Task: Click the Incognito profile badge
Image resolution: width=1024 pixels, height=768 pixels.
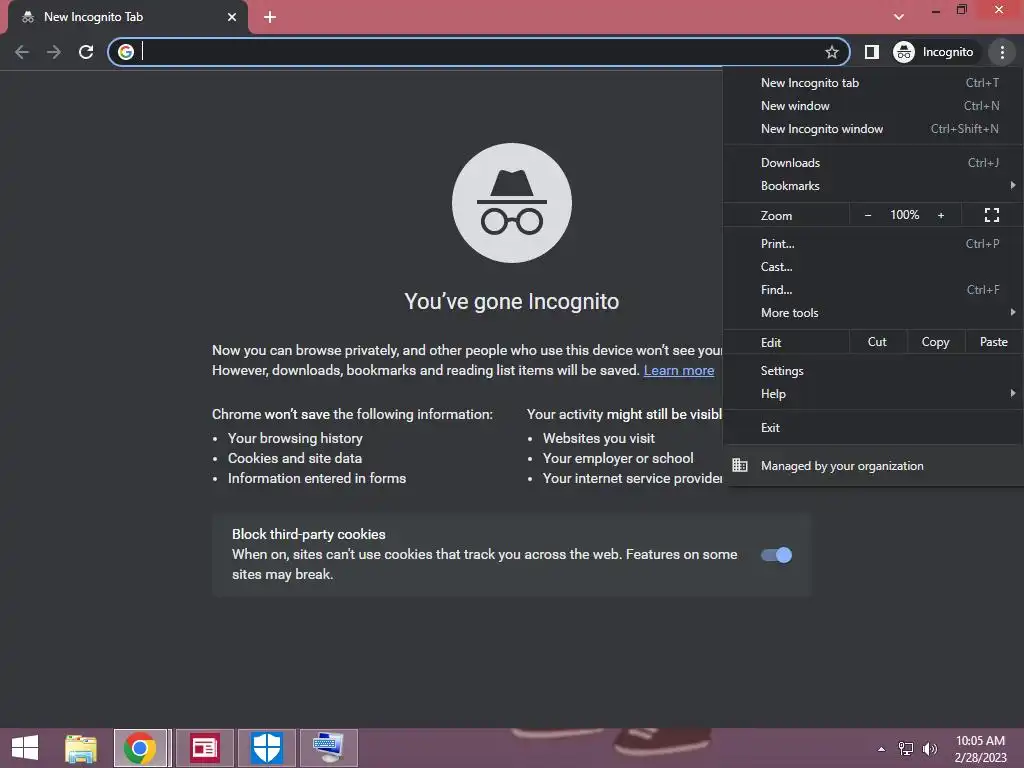Action: coord(934,52)
